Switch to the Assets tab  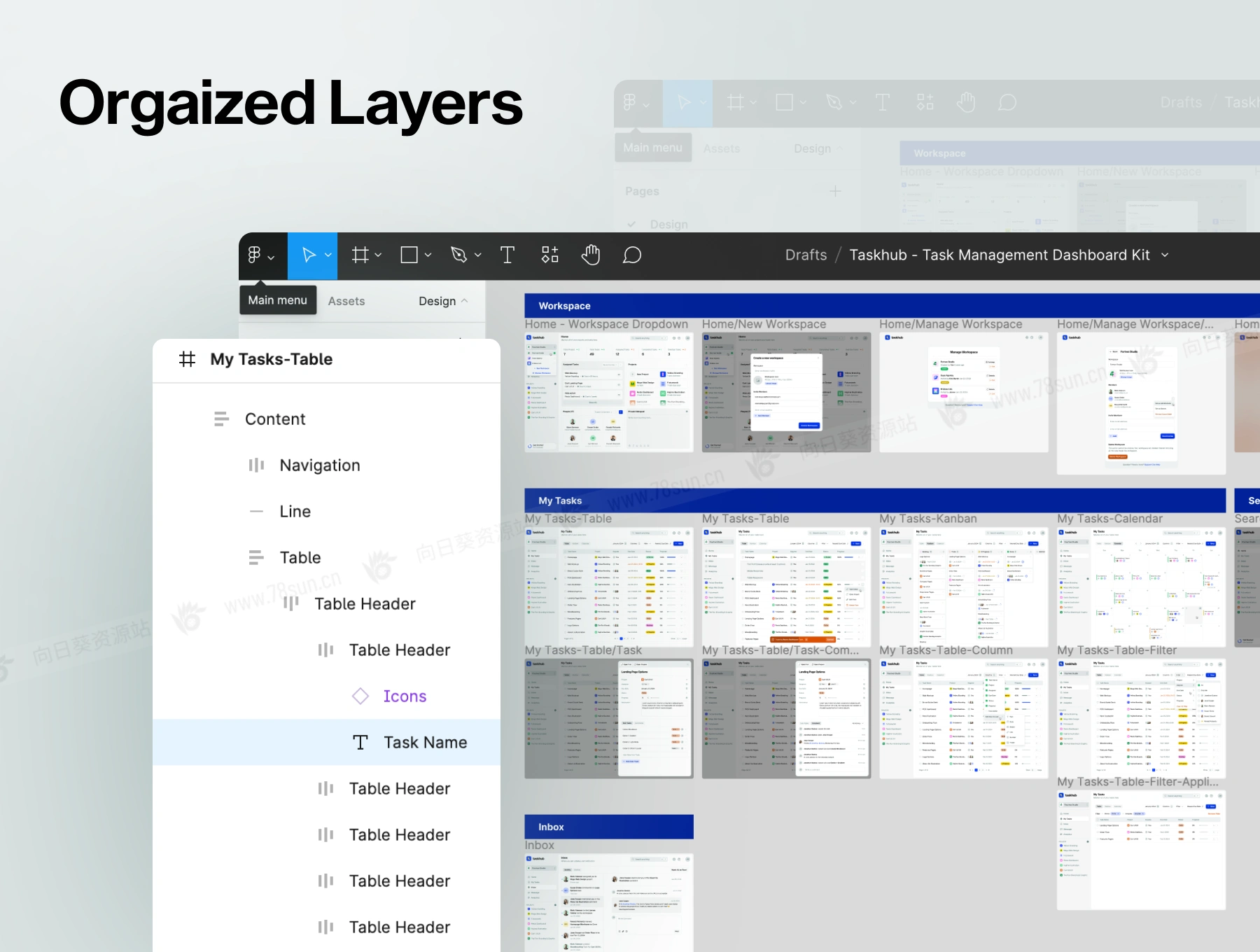pyautogui.click(x=346, y=301)
